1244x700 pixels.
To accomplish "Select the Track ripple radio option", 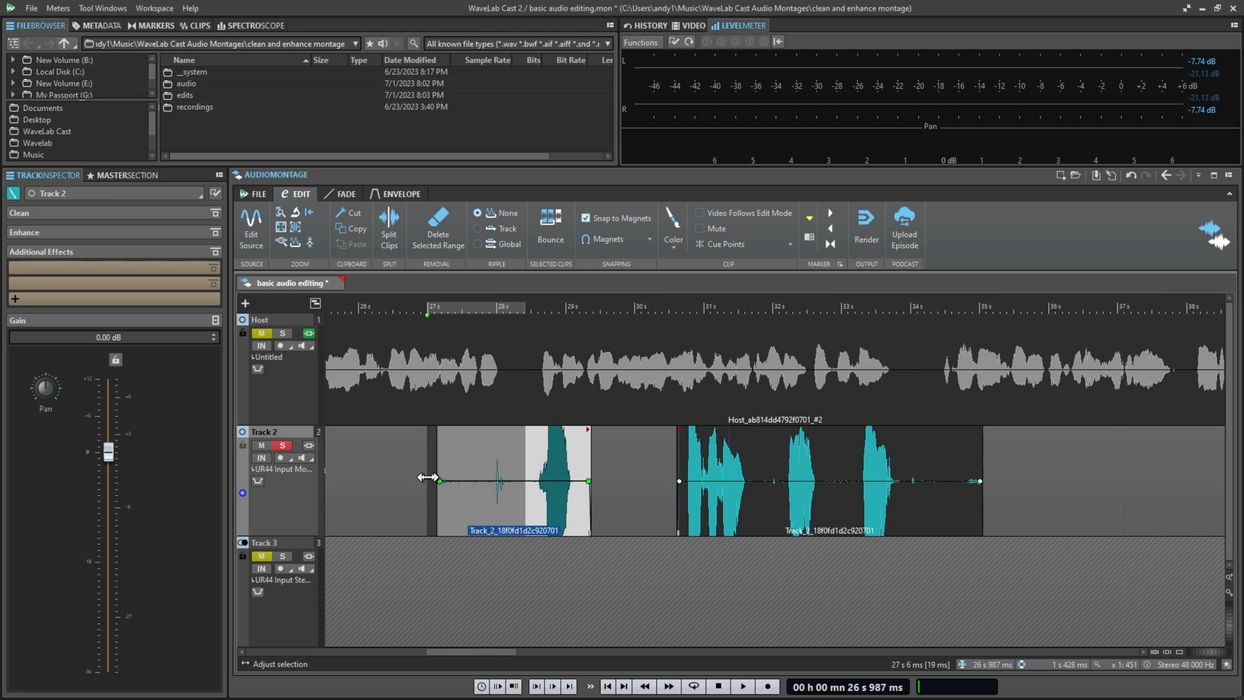I will [478, 229].
